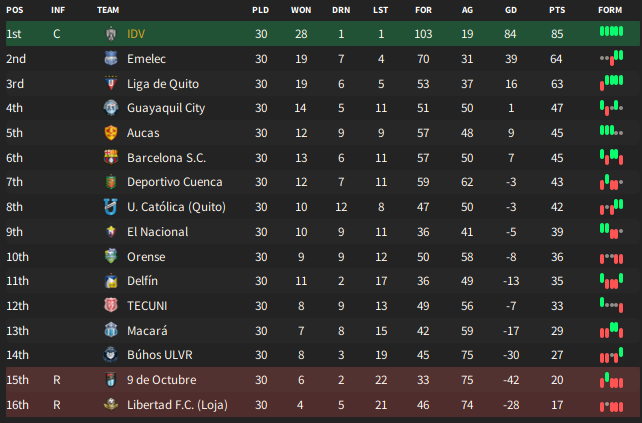Image resolution: width=642 pixels, height=423 pixels.
Task: Click the form indicator for TECUNI
Action: [x=611, y=305]
